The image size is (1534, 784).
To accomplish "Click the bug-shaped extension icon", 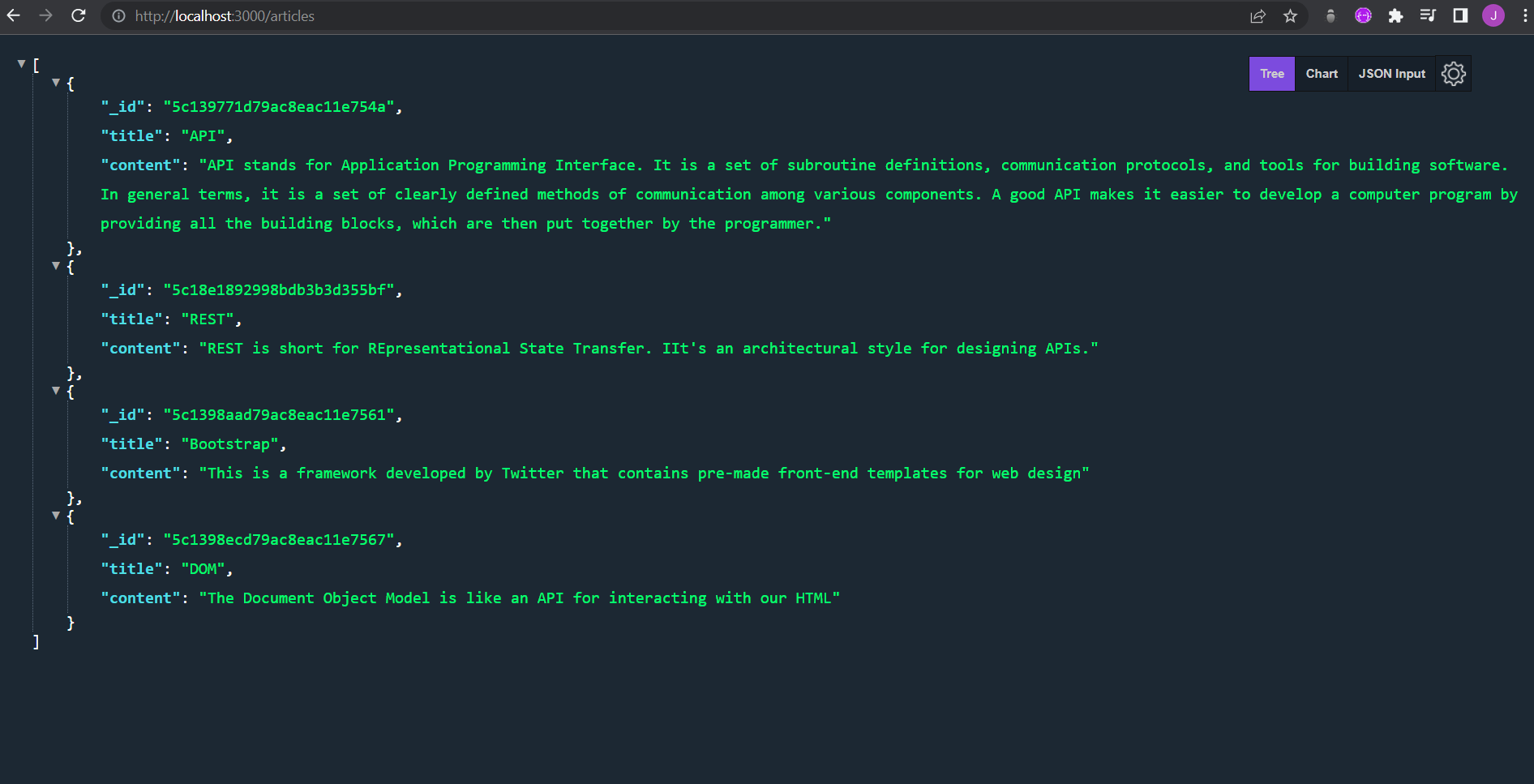I will [1330, 15].
